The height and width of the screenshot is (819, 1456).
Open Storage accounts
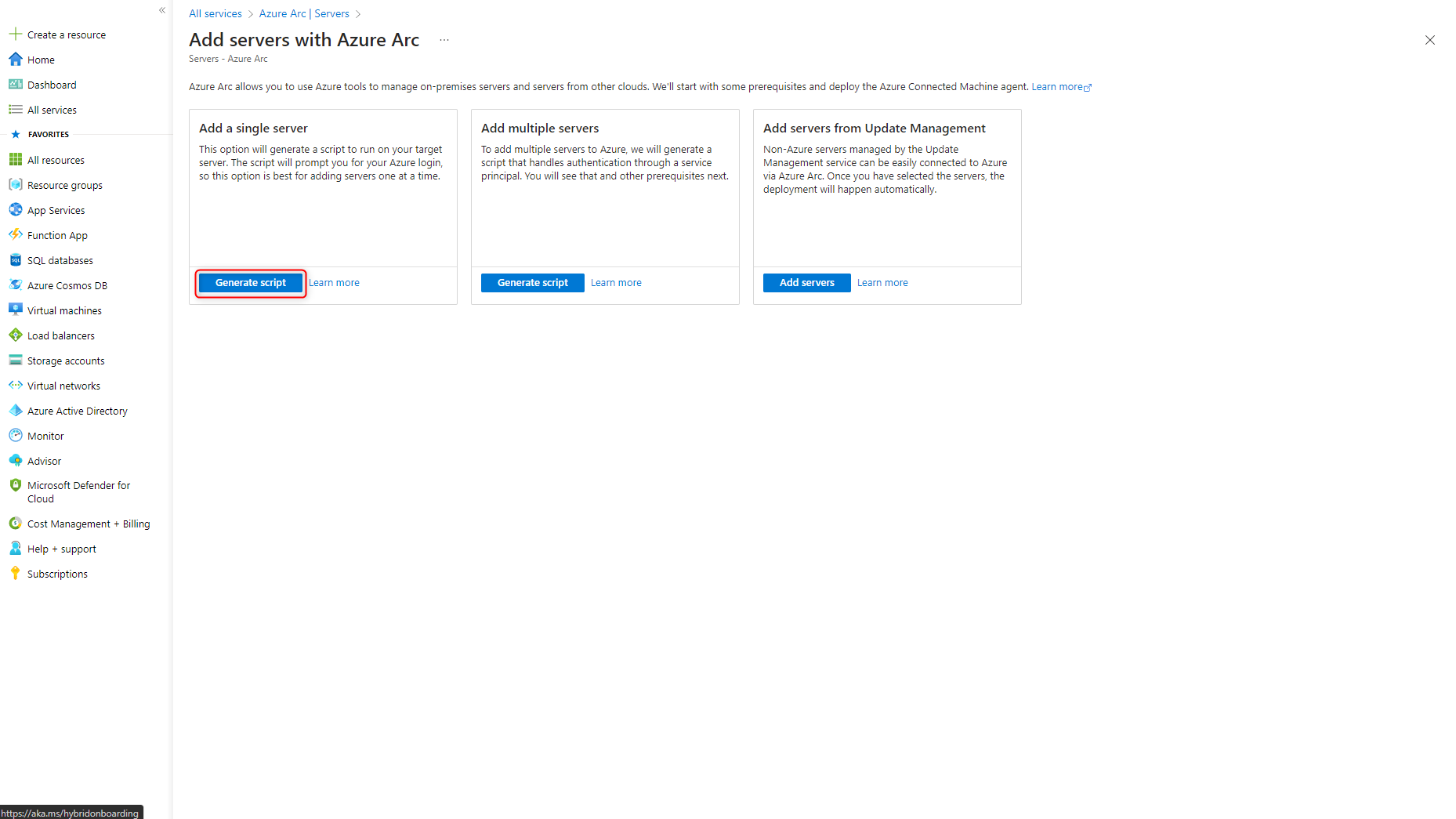(x=66, y=361)
